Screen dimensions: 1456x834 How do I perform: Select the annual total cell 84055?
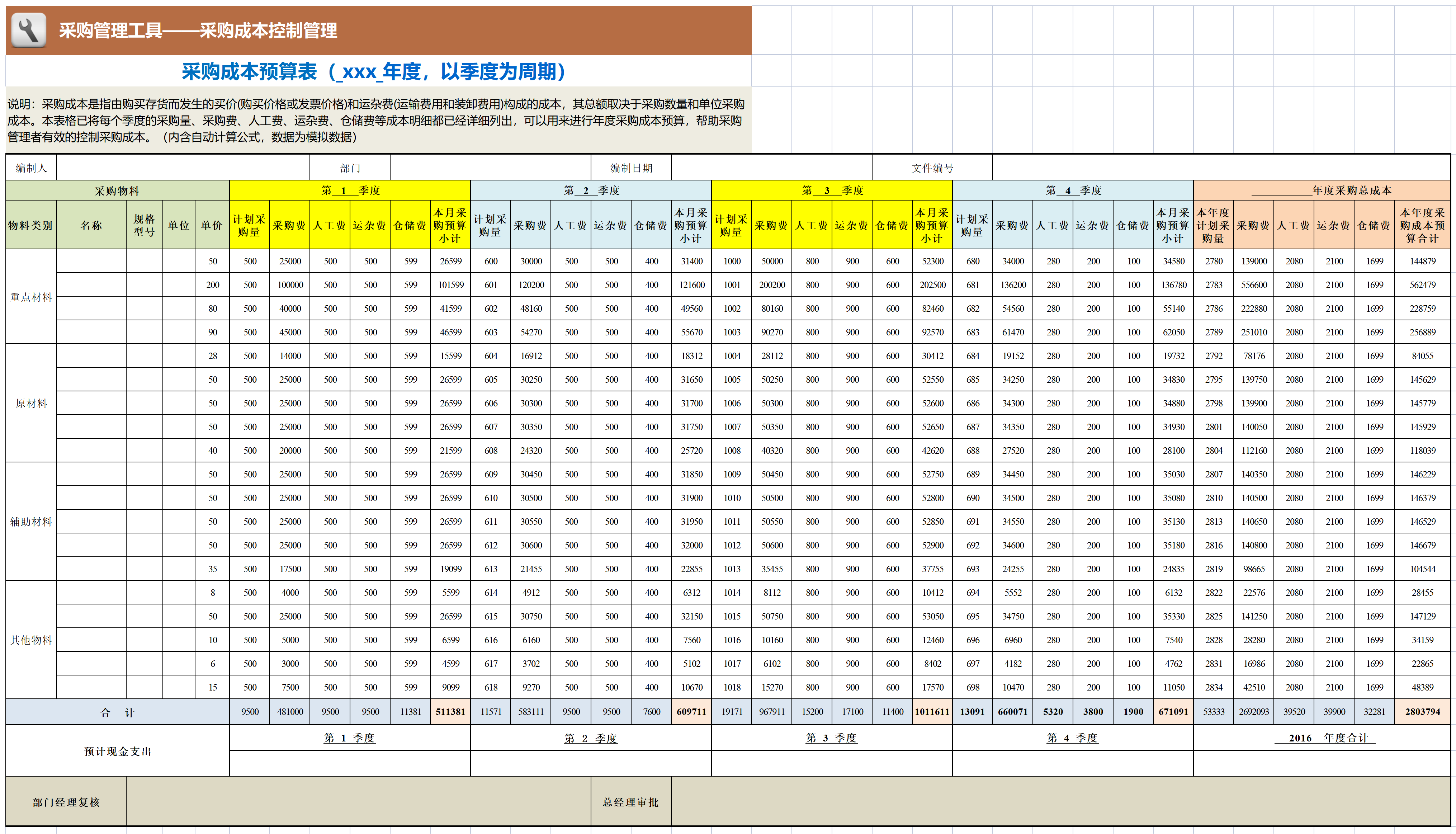(1422, 356)
